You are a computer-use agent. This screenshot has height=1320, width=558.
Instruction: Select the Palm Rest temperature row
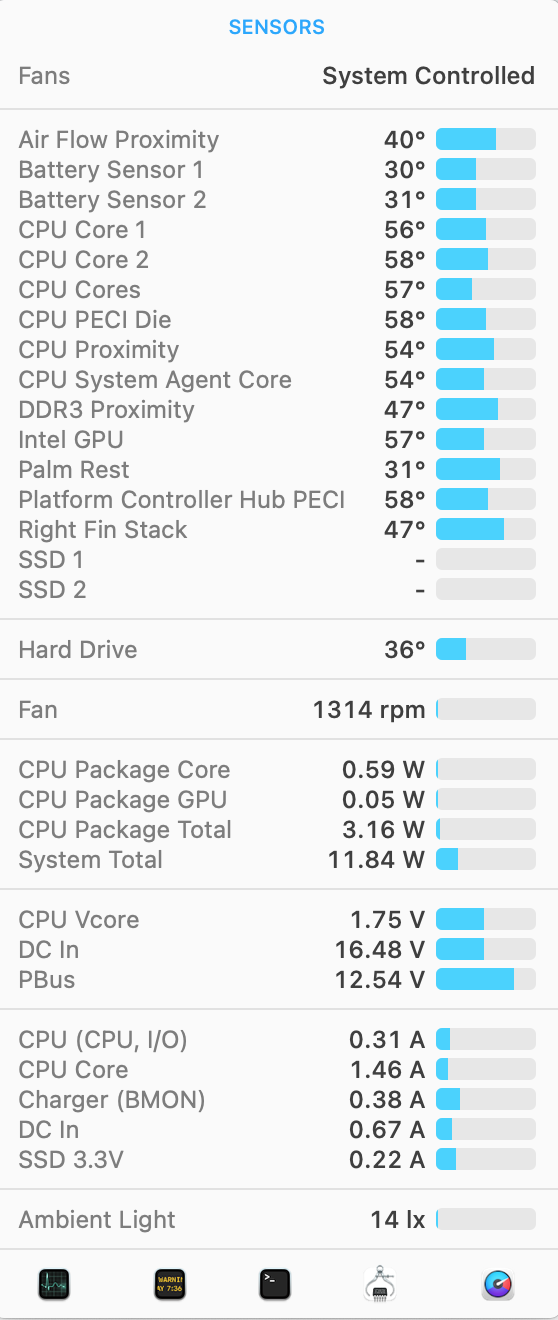(x=279, y=470)
